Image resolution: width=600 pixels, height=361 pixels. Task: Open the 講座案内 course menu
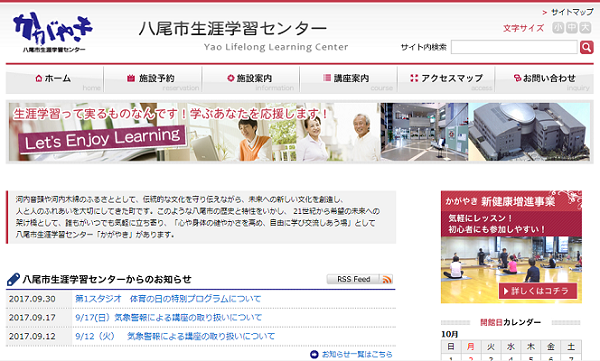(349, 80)
